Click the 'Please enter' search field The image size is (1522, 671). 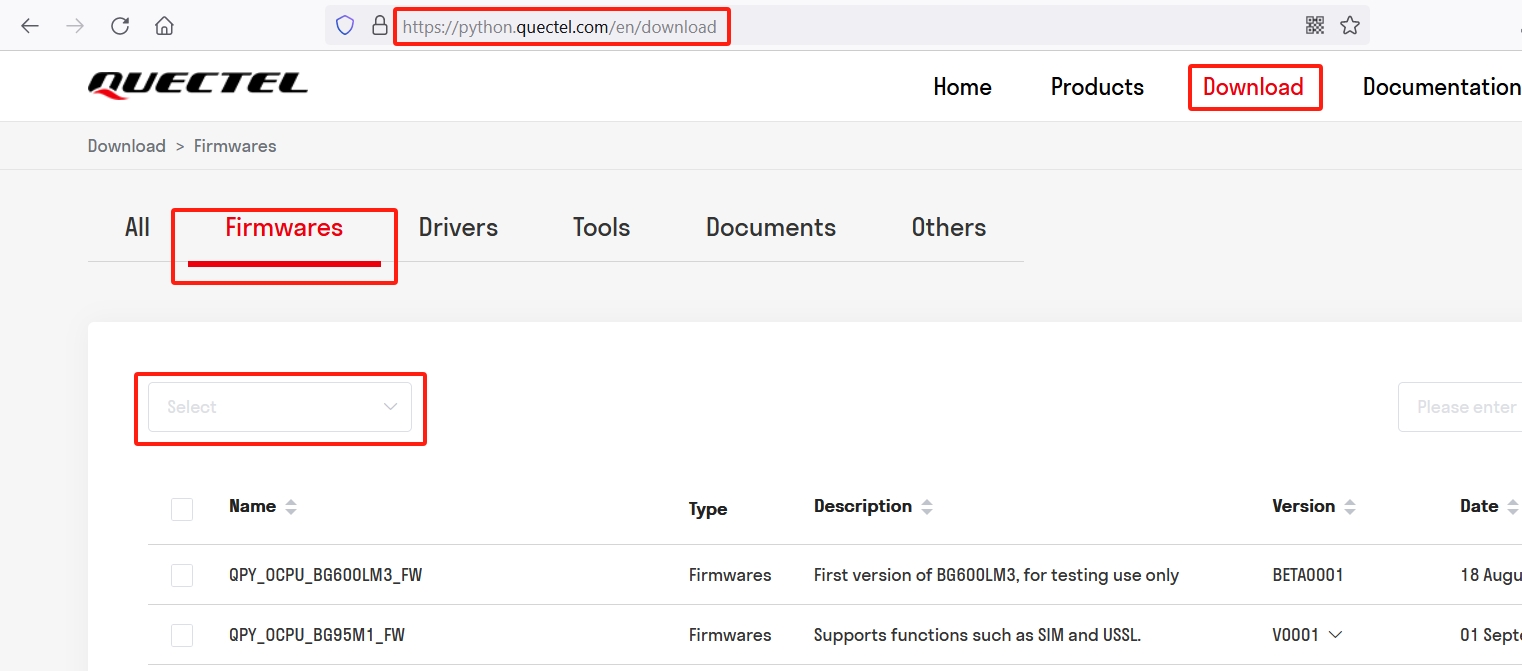click(1460, 407)
